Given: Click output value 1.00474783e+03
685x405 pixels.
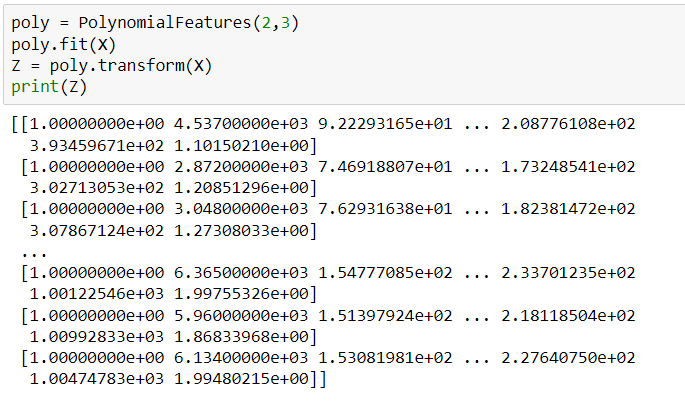Looking at the screenshot, I should click(97, 379).
